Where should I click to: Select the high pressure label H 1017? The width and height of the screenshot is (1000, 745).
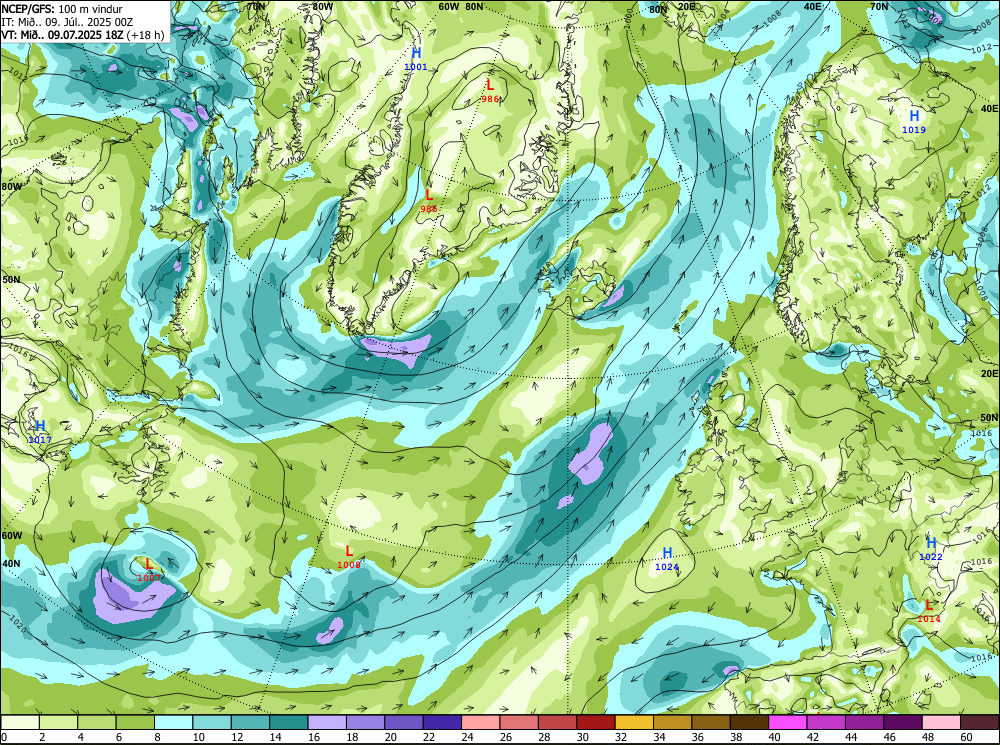pos(40,431)
